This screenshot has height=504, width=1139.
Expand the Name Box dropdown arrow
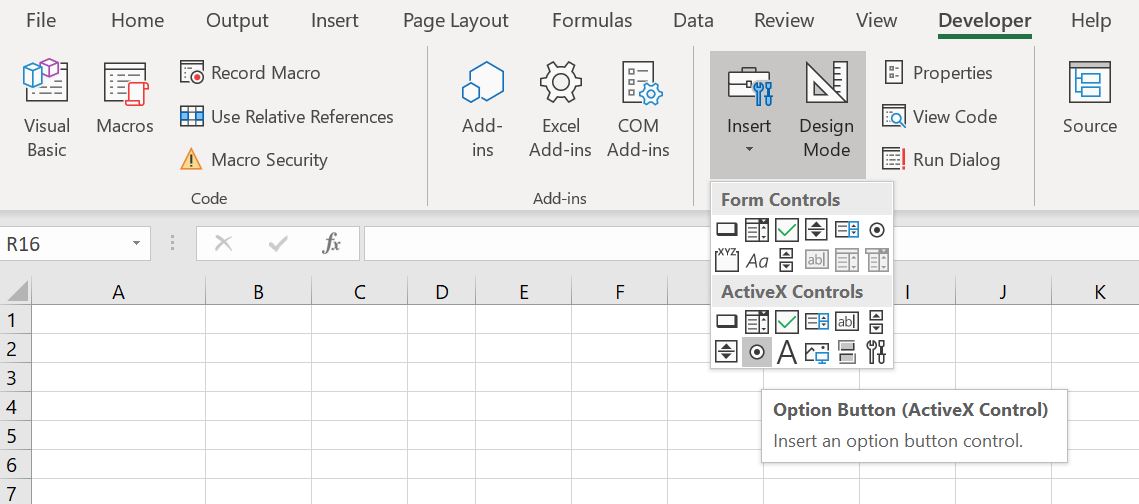click(x=136, y=243)
